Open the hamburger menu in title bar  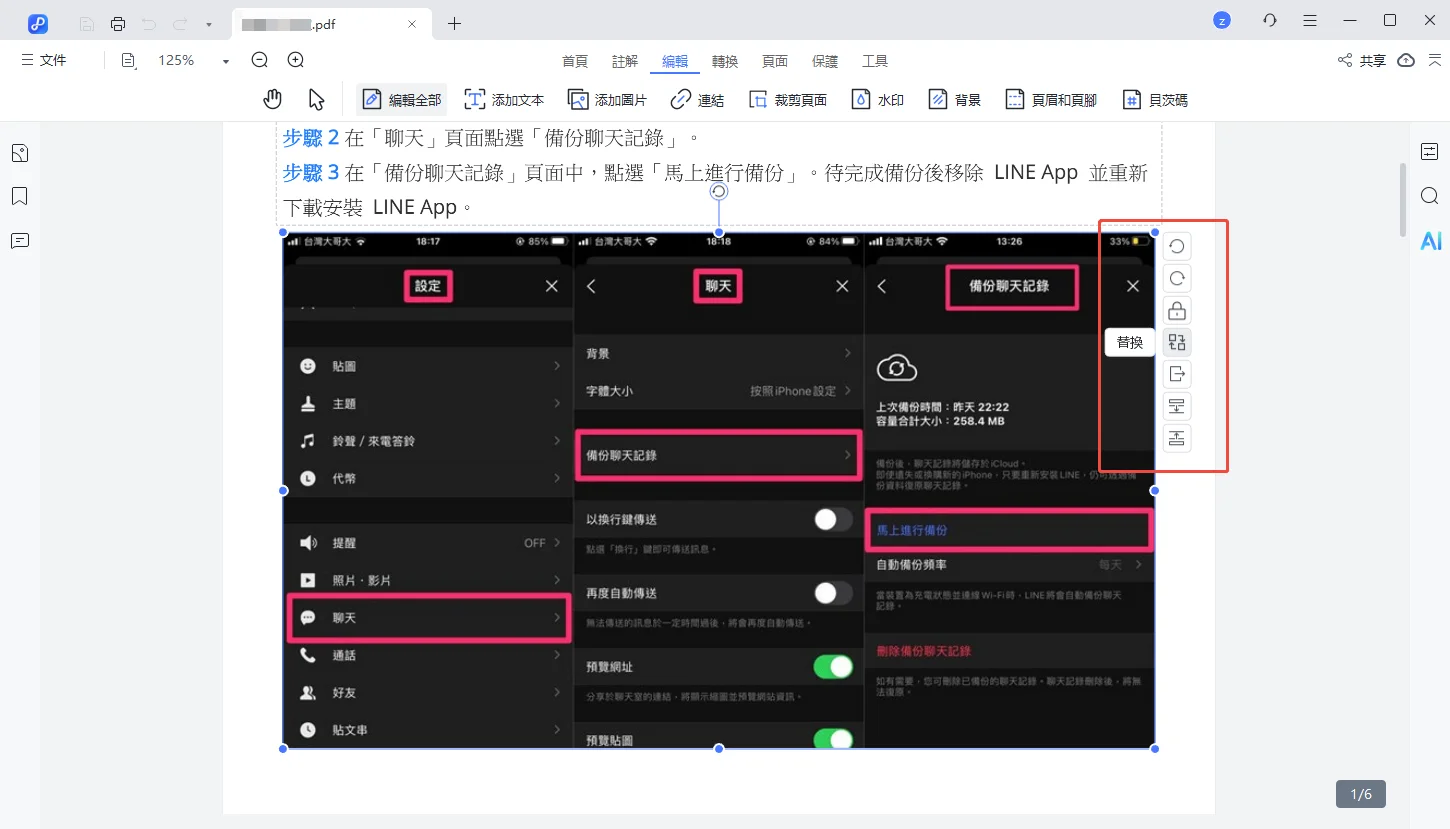point(1310,21)
